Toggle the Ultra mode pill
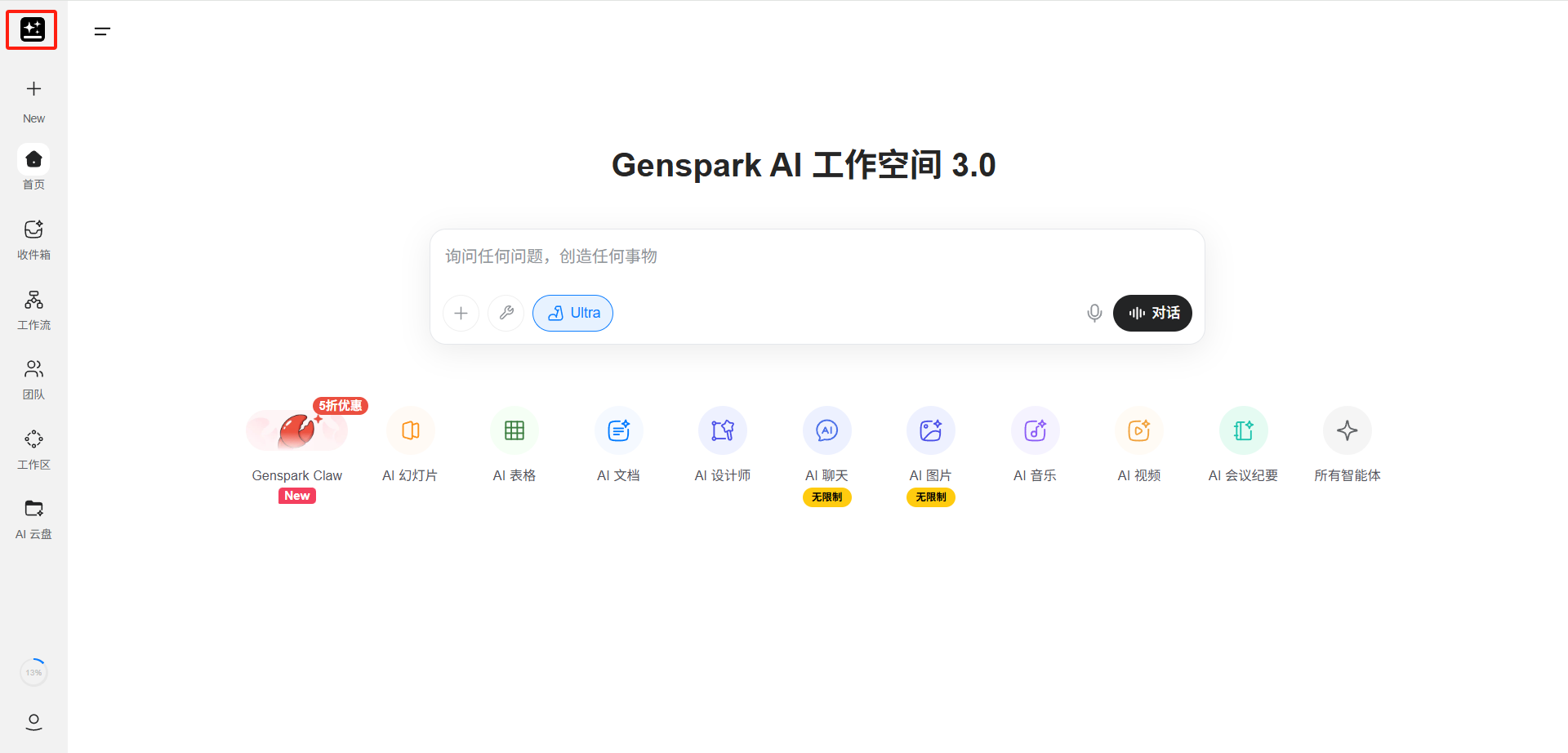The height and width of the screenshot is (753, 1568). point(572,313)
